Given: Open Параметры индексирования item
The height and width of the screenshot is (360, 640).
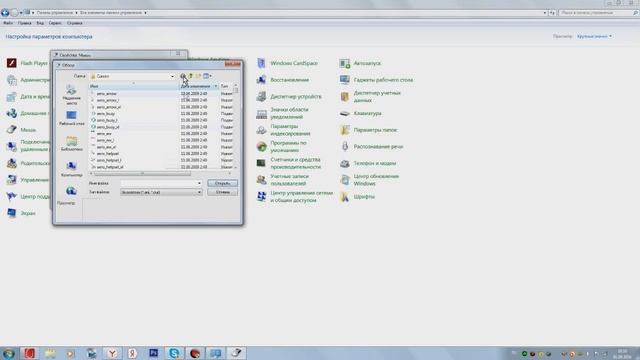Looking at the screenshot, I should 283,130.
